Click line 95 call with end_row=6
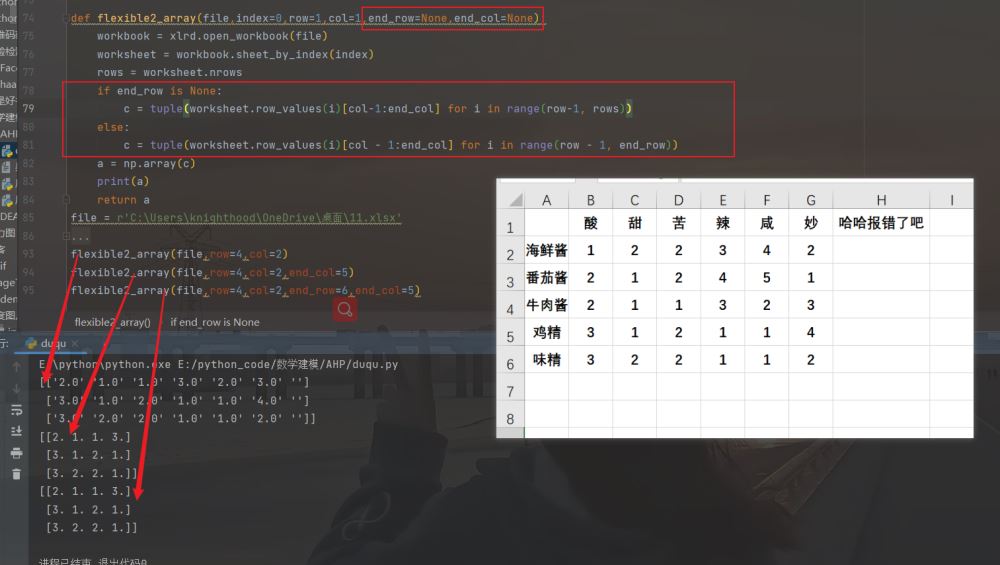This screenshot has height=565, width=1000. pos(246,290)
